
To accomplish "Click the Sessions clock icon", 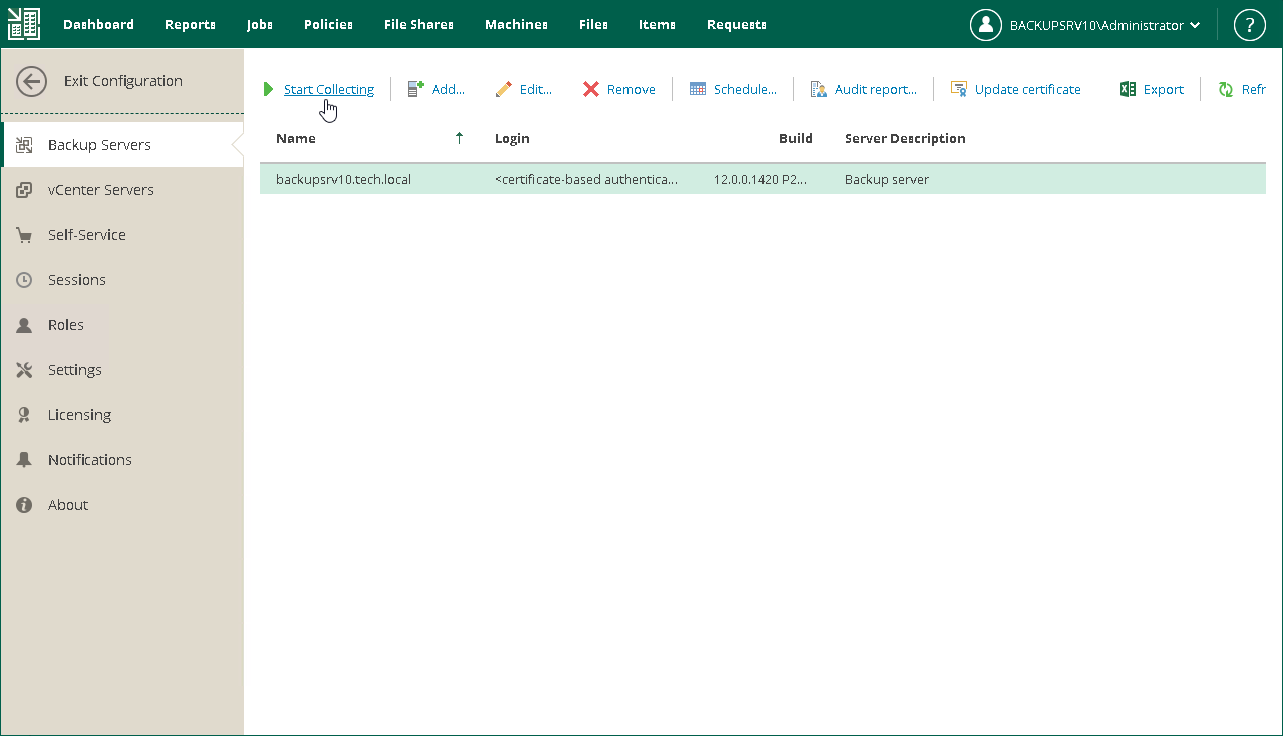I will [x=25, y=280].
